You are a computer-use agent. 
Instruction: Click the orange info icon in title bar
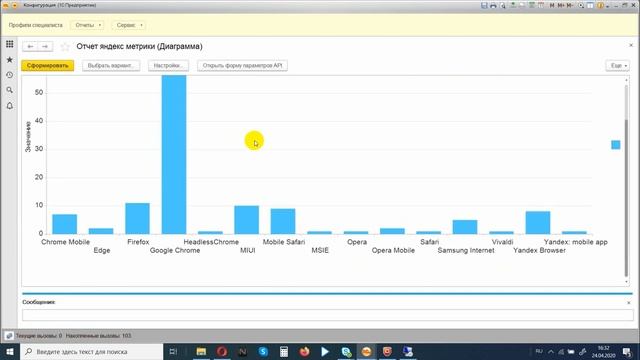point(600,5)
